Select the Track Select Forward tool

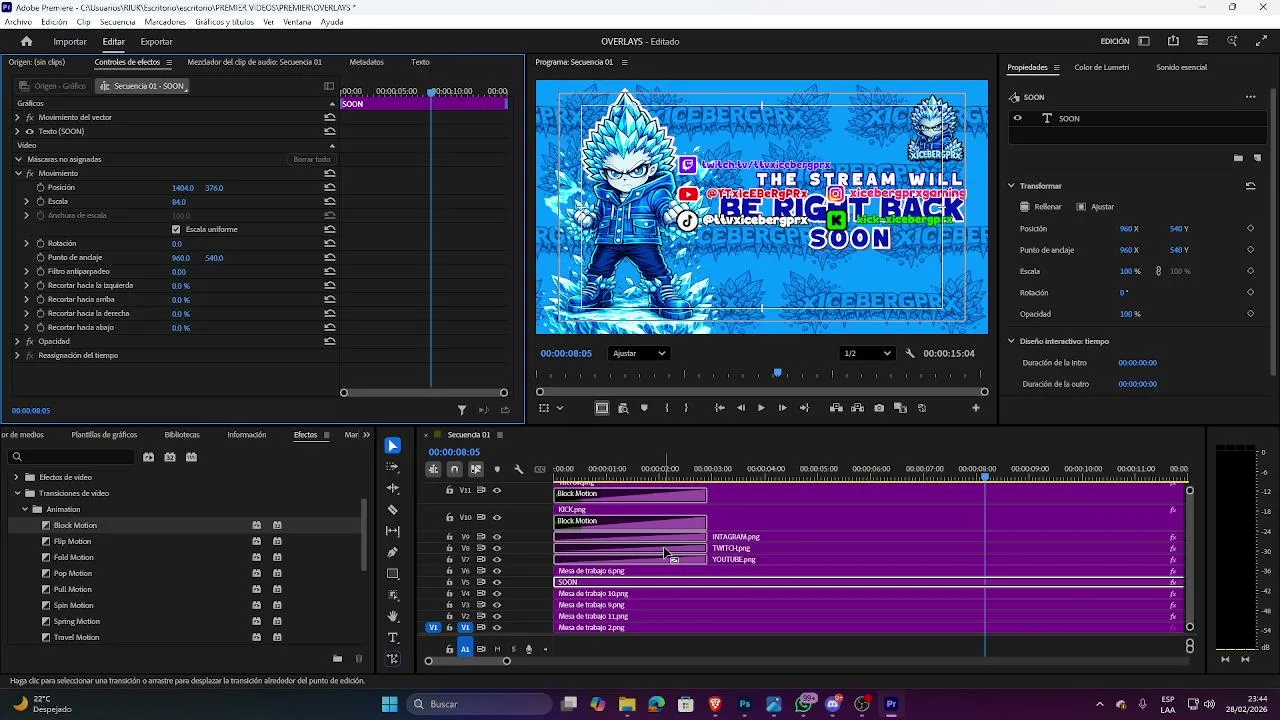[x=393, y=467]
